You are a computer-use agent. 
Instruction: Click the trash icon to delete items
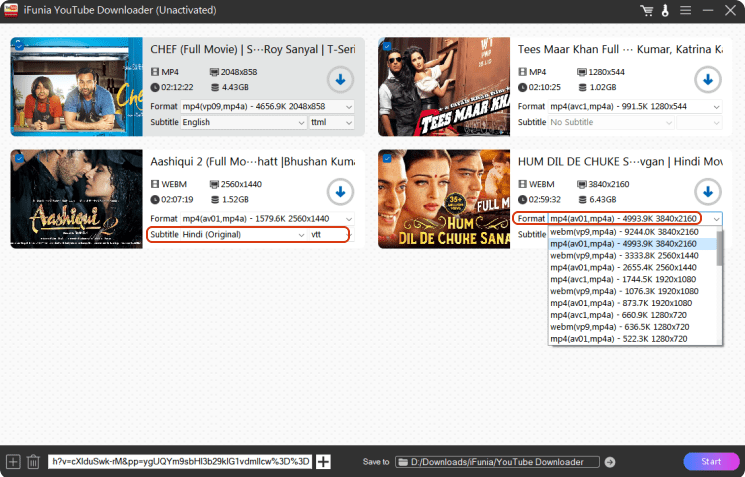coord(33,462)
